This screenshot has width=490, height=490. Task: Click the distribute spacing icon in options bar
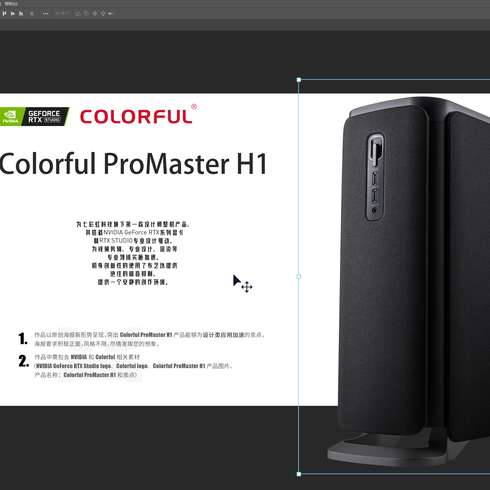tap(32, 14)
